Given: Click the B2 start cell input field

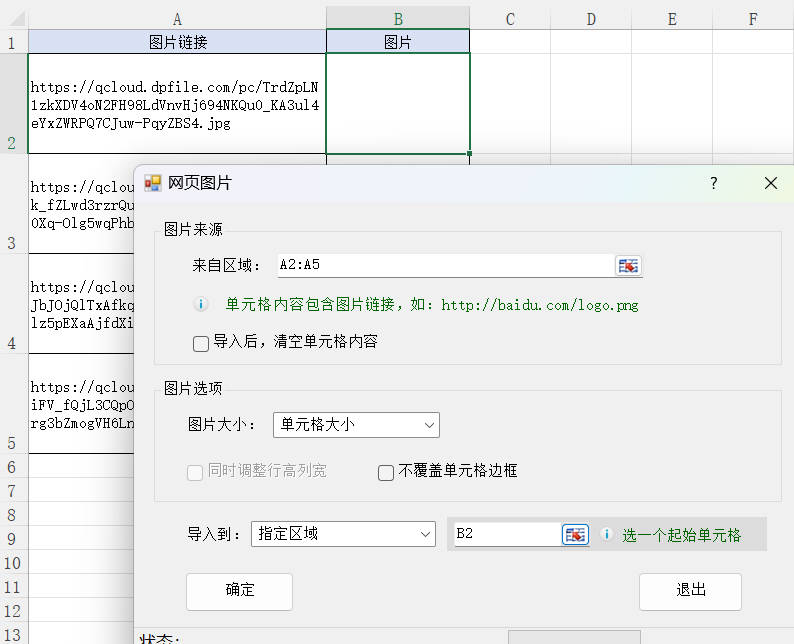Looking at the screenshot, I should pyautogui.click(x=505, y=534).
